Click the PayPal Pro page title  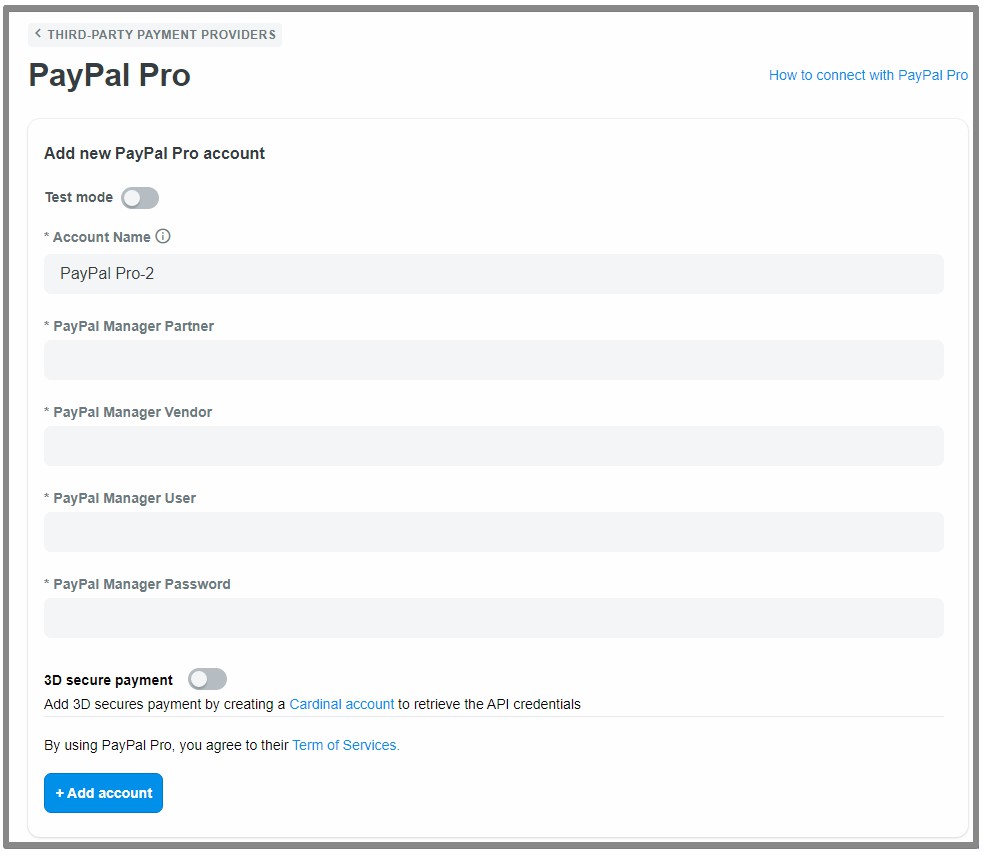pyautogui.click(x=109, y=75)
